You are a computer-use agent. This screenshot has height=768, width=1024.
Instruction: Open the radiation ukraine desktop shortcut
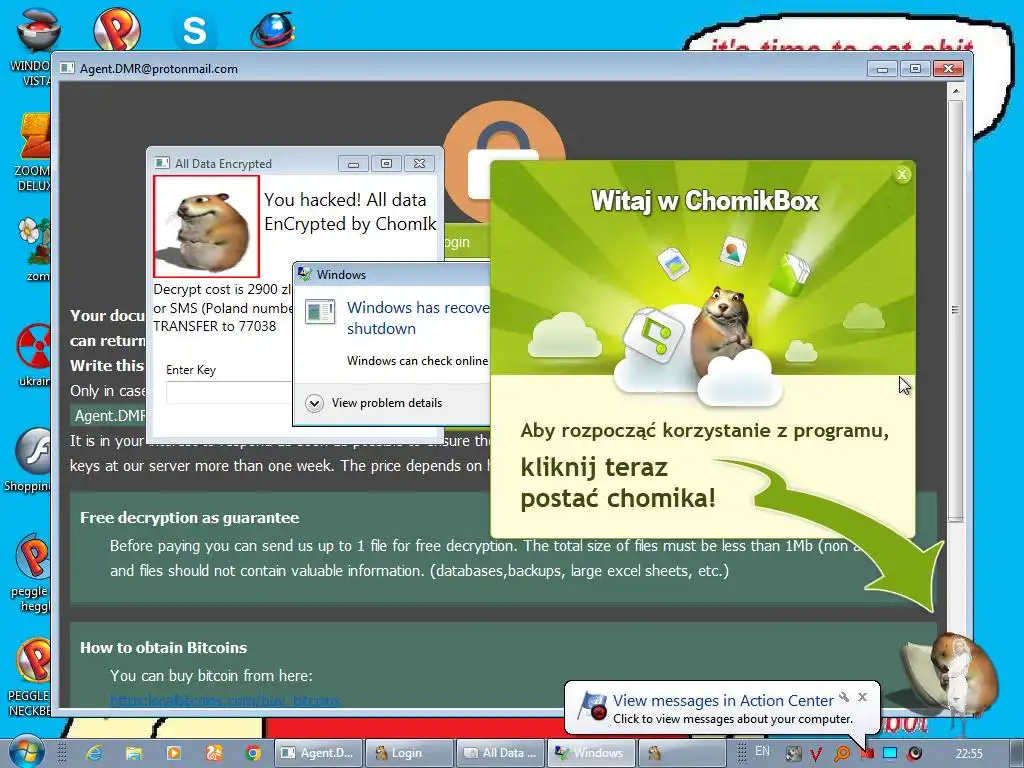(34, 355)
